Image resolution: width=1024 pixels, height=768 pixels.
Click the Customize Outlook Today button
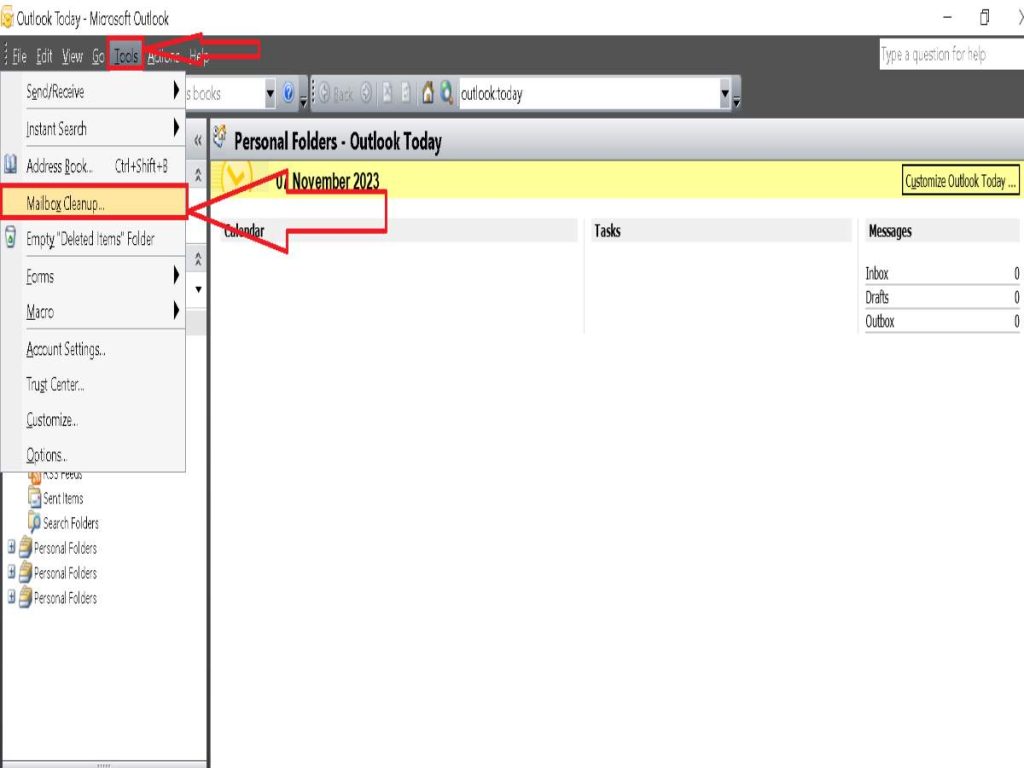click(x=961, y=181)
